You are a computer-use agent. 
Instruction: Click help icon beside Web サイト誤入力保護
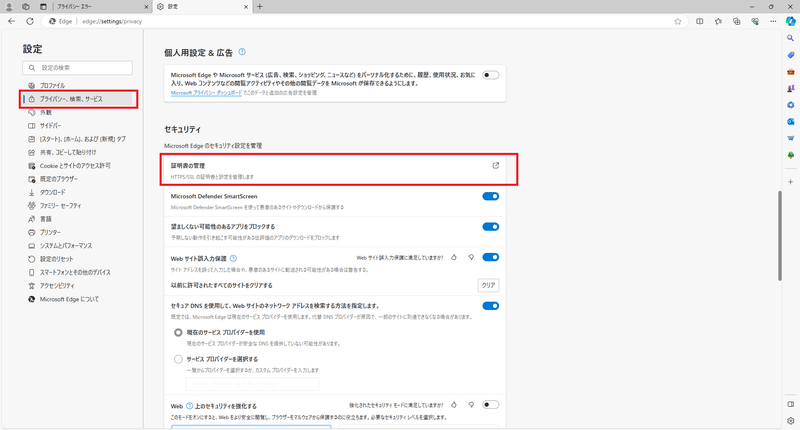(233, 259)
